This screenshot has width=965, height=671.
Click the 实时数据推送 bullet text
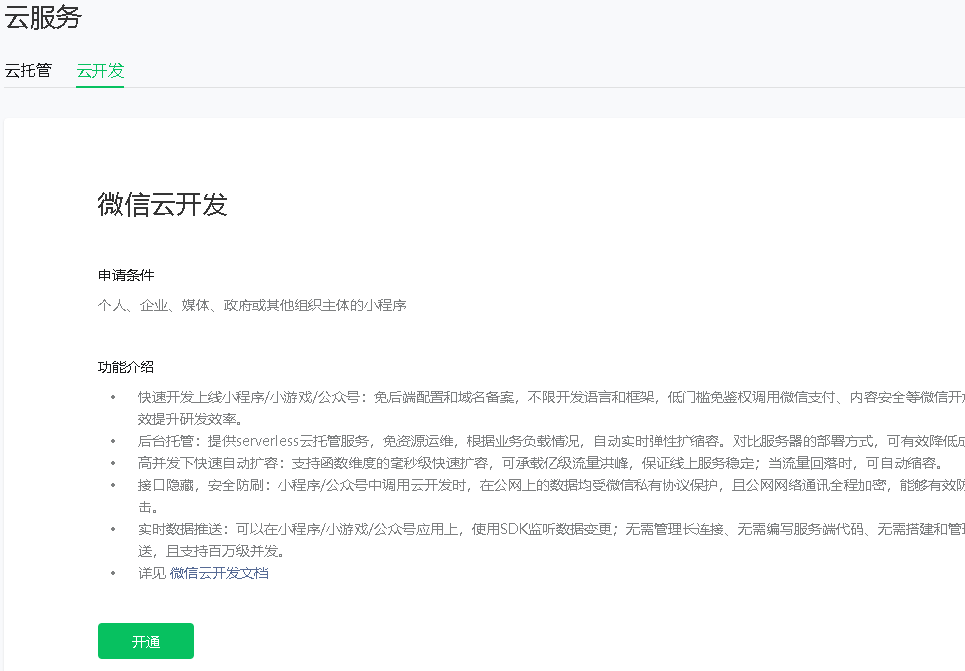click(x=551, y=529)
